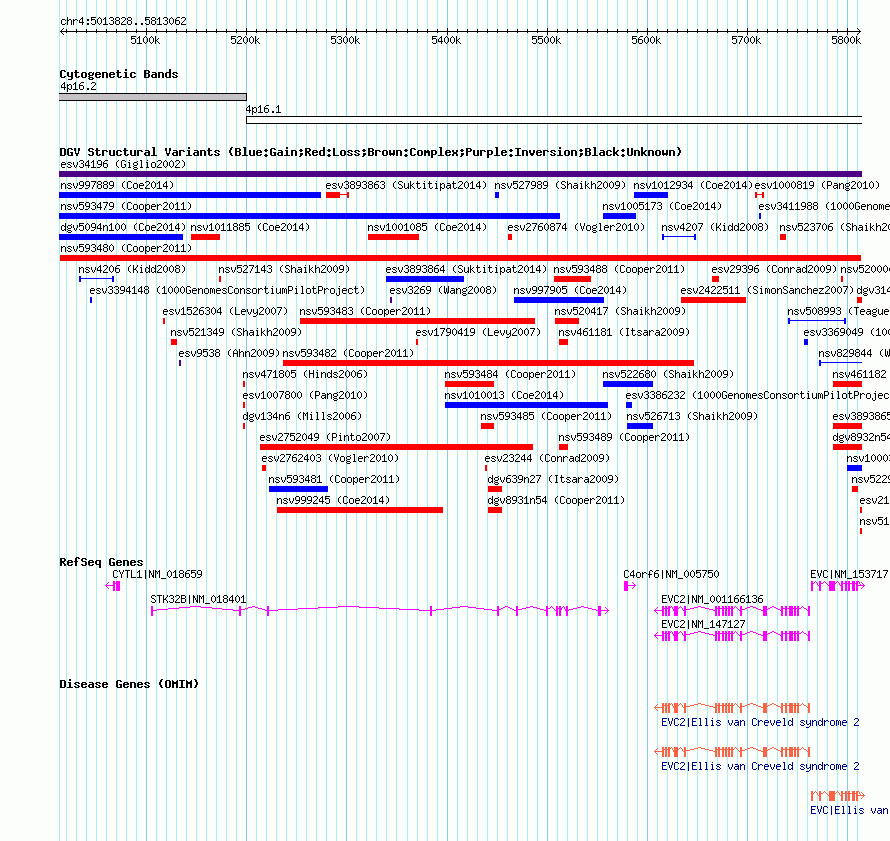The width and height of the screenshot is (890, 841).
Task: Select nsv522680 (Shaikh2009) gain label
Action: point(668,374)
